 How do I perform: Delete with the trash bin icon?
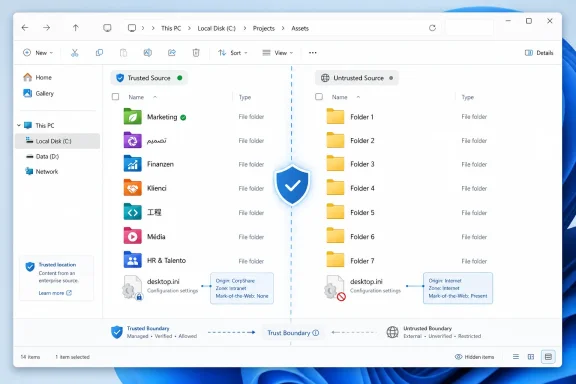click(196, 53)
